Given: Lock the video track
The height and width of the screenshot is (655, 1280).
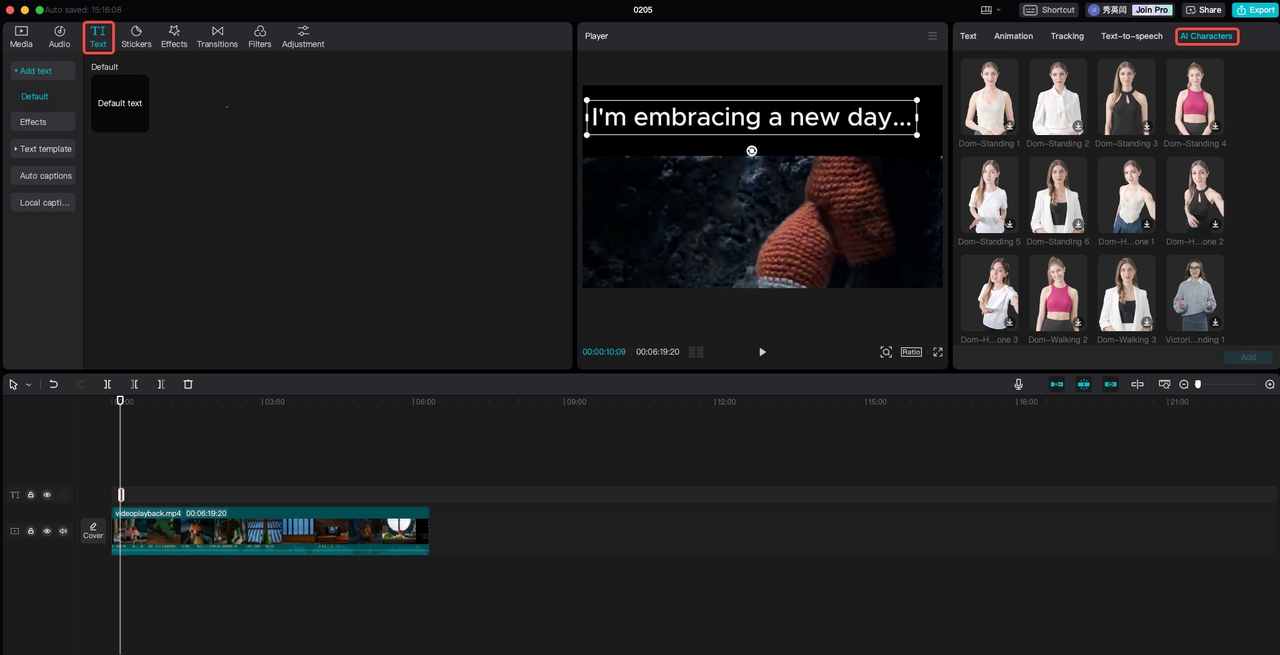Looking at the screenshot, I should click(x=31, y=531).
